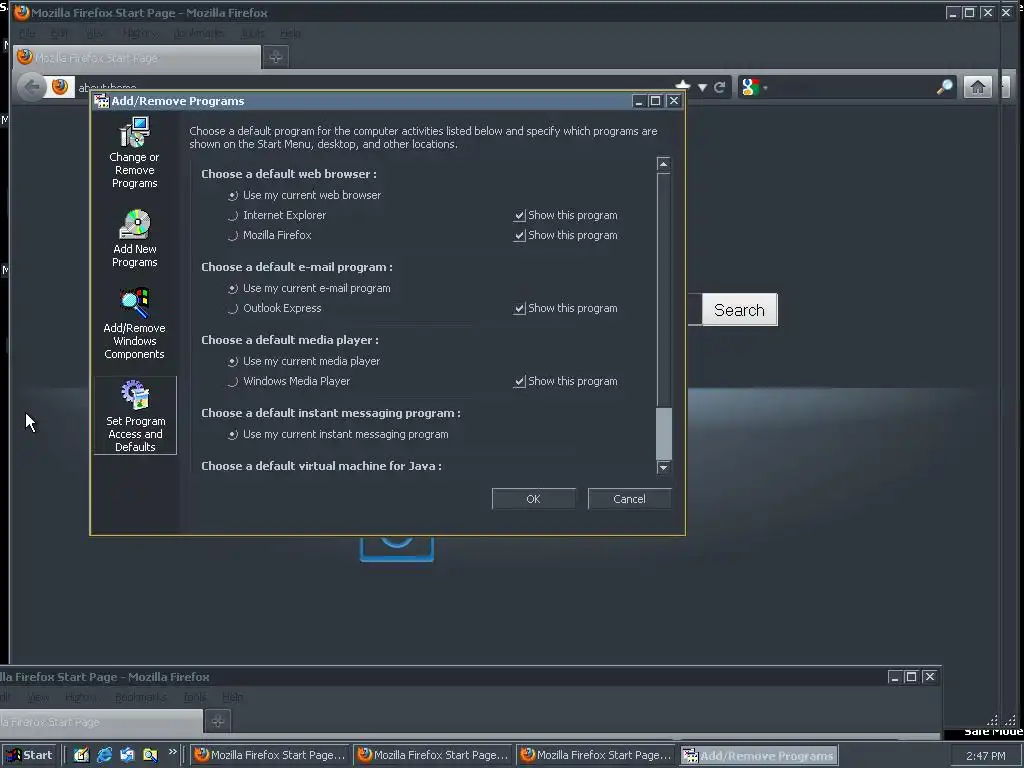Switch to Add/Remove Programs from the taskbar
Viewport: 1024px width, 768px height.
pos(759,756)
